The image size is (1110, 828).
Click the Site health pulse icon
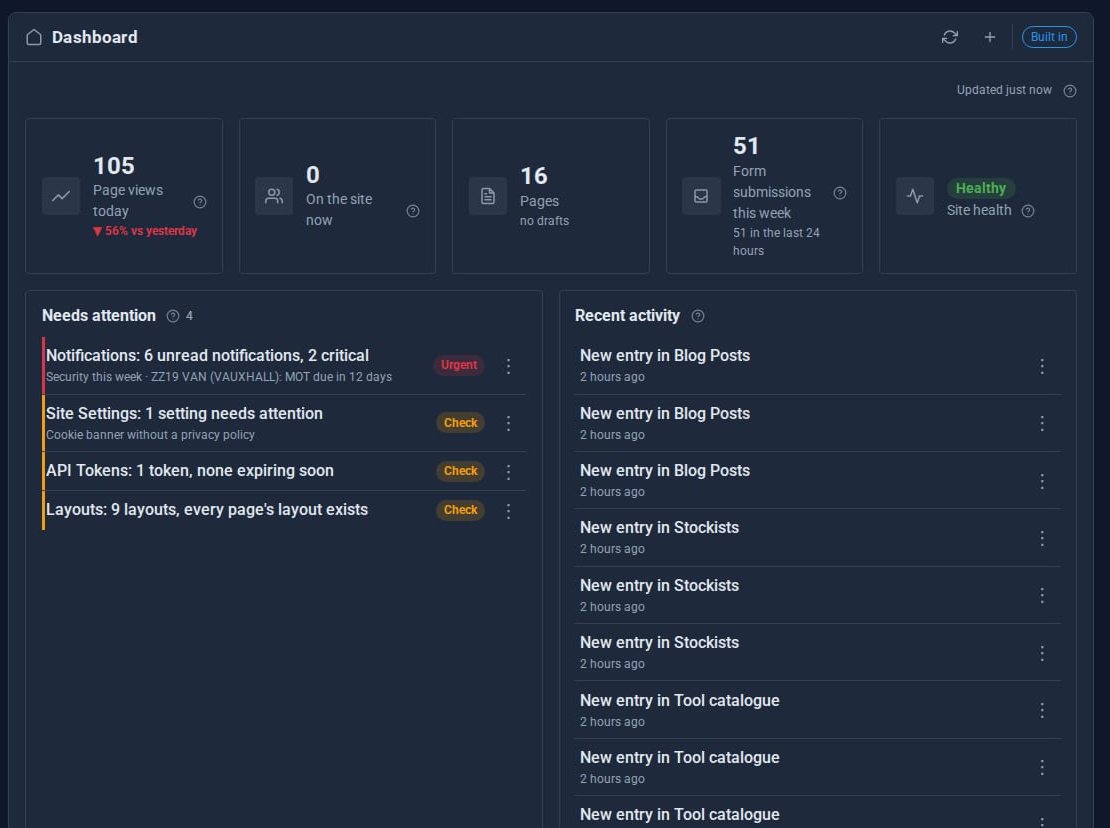915,195
